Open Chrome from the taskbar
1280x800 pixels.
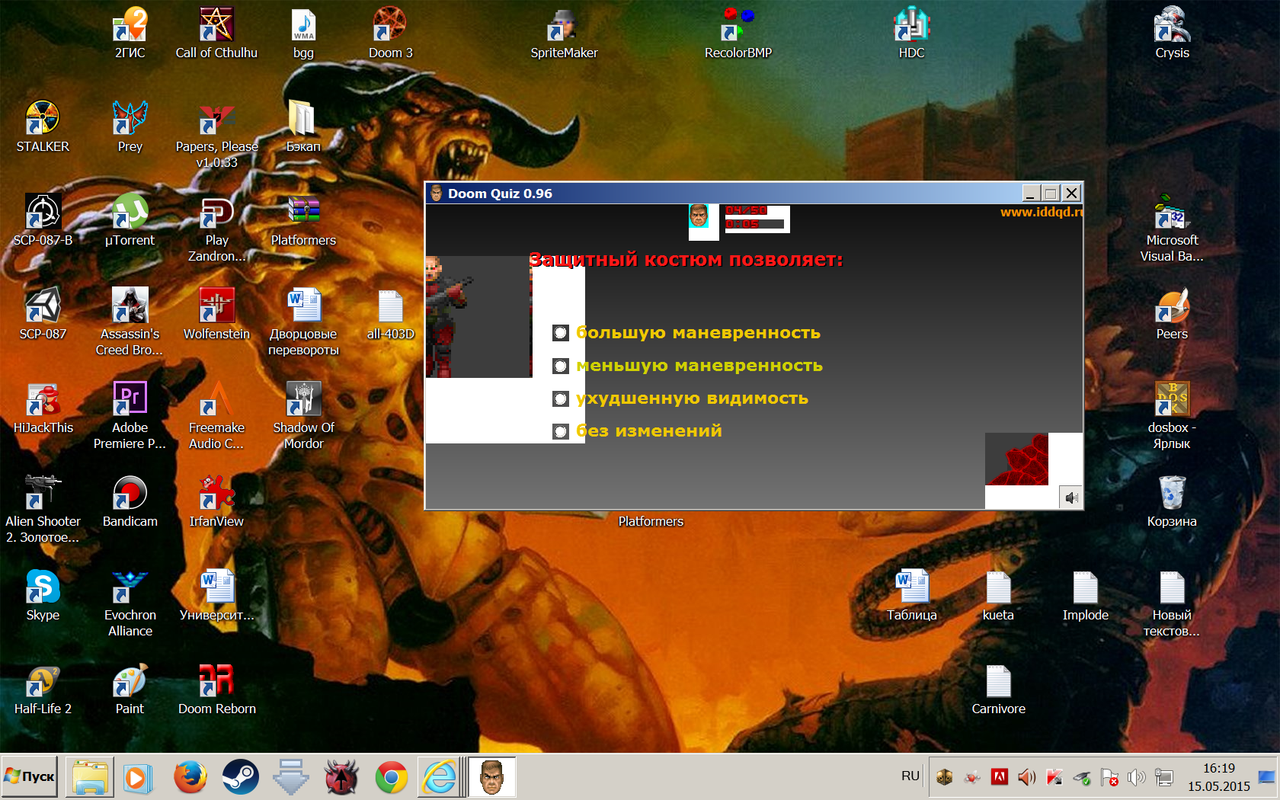tap(391, 777)
